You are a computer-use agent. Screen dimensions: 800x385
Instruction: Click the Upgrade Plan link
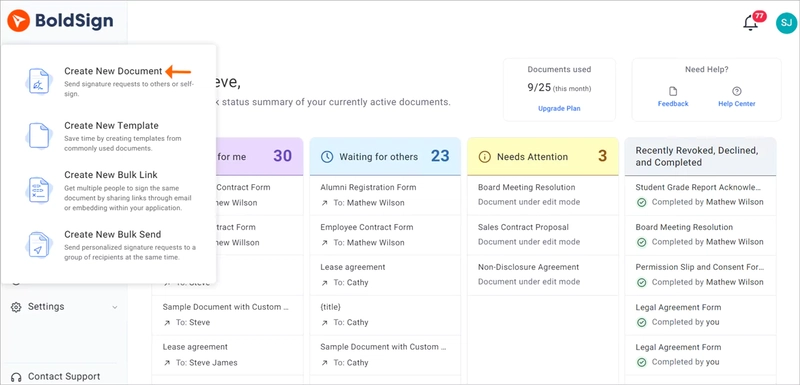[559, 109]
